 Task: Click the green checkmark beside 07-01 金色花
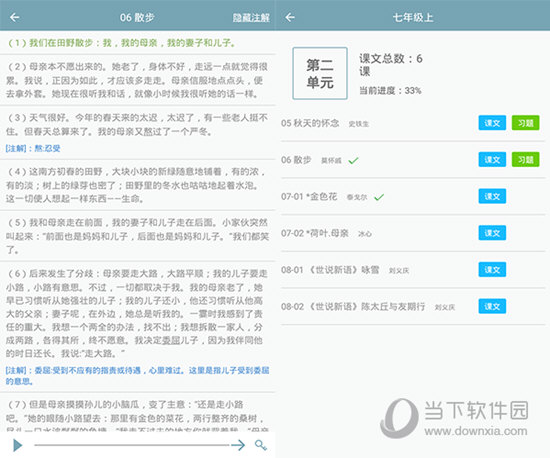[x=379, y=197]
